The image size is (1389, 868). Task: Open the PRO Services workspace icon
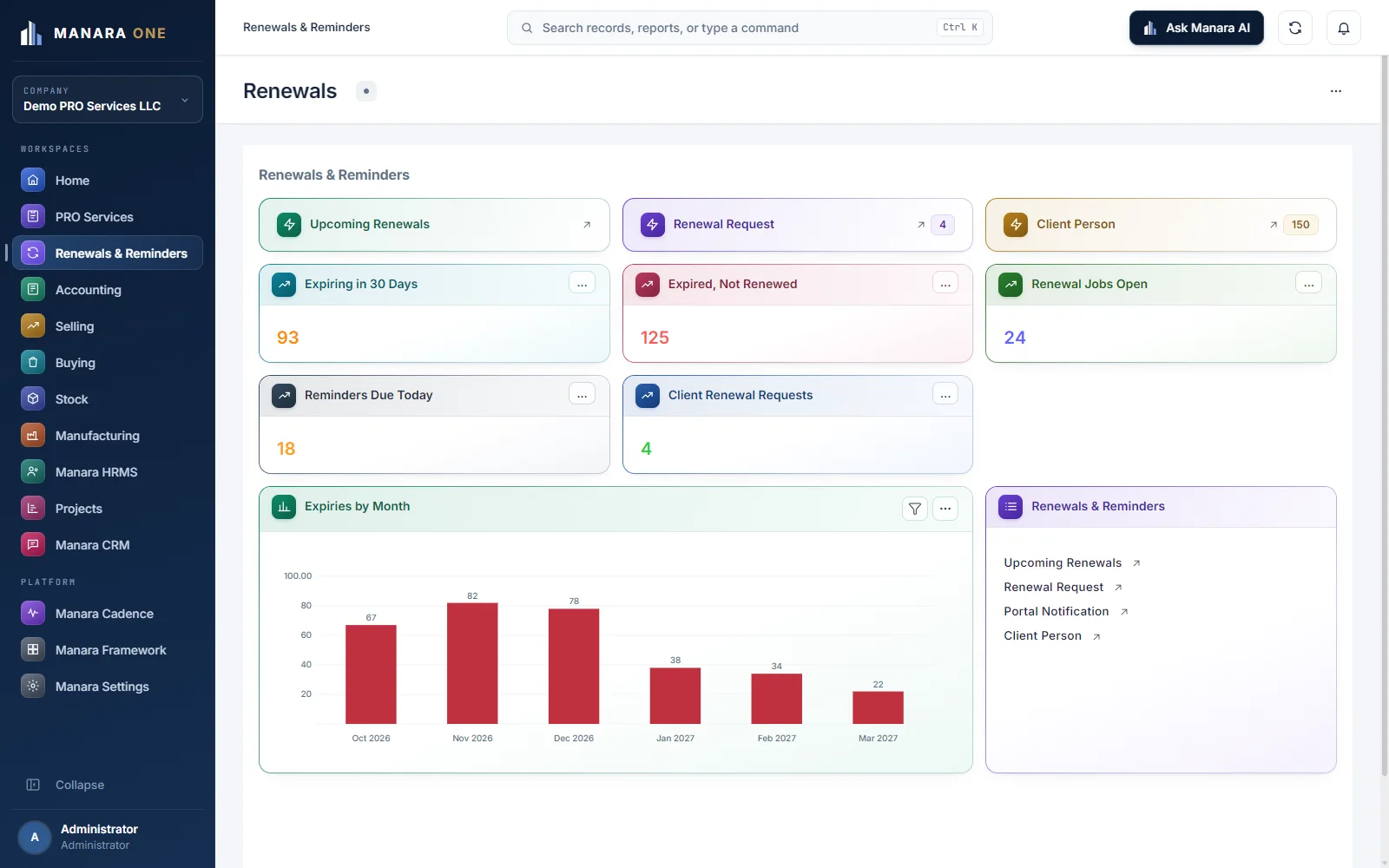33,217
